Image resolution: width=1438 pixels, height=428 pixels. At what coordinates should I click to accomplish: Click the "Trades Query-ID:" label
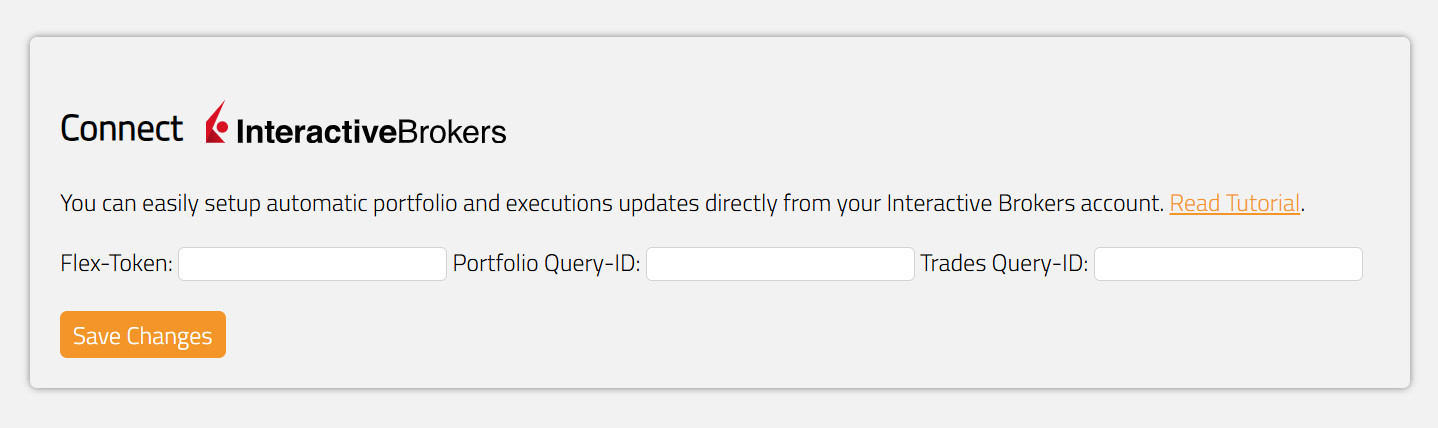coord(1004,264)
